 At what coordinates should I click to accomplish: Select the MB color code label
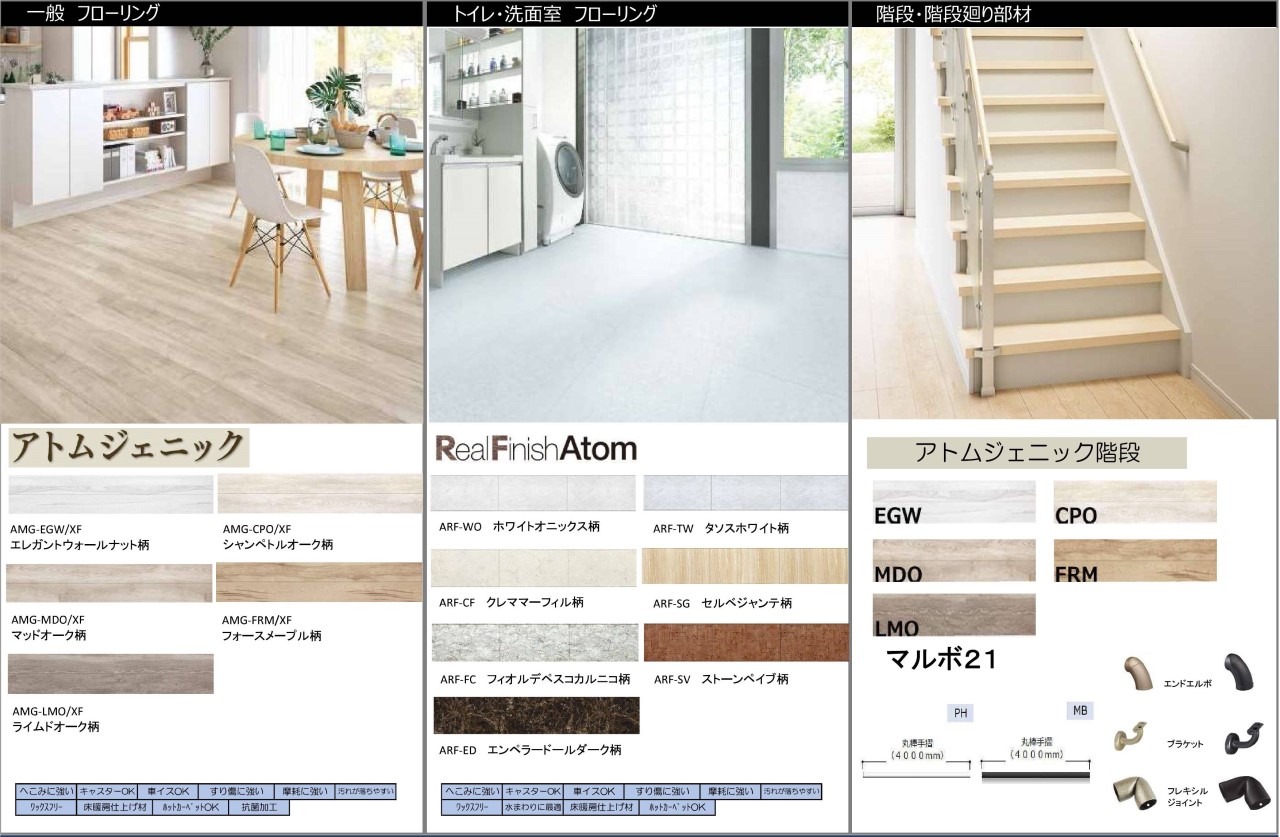pyautogui.click(x=1080, y=710)
